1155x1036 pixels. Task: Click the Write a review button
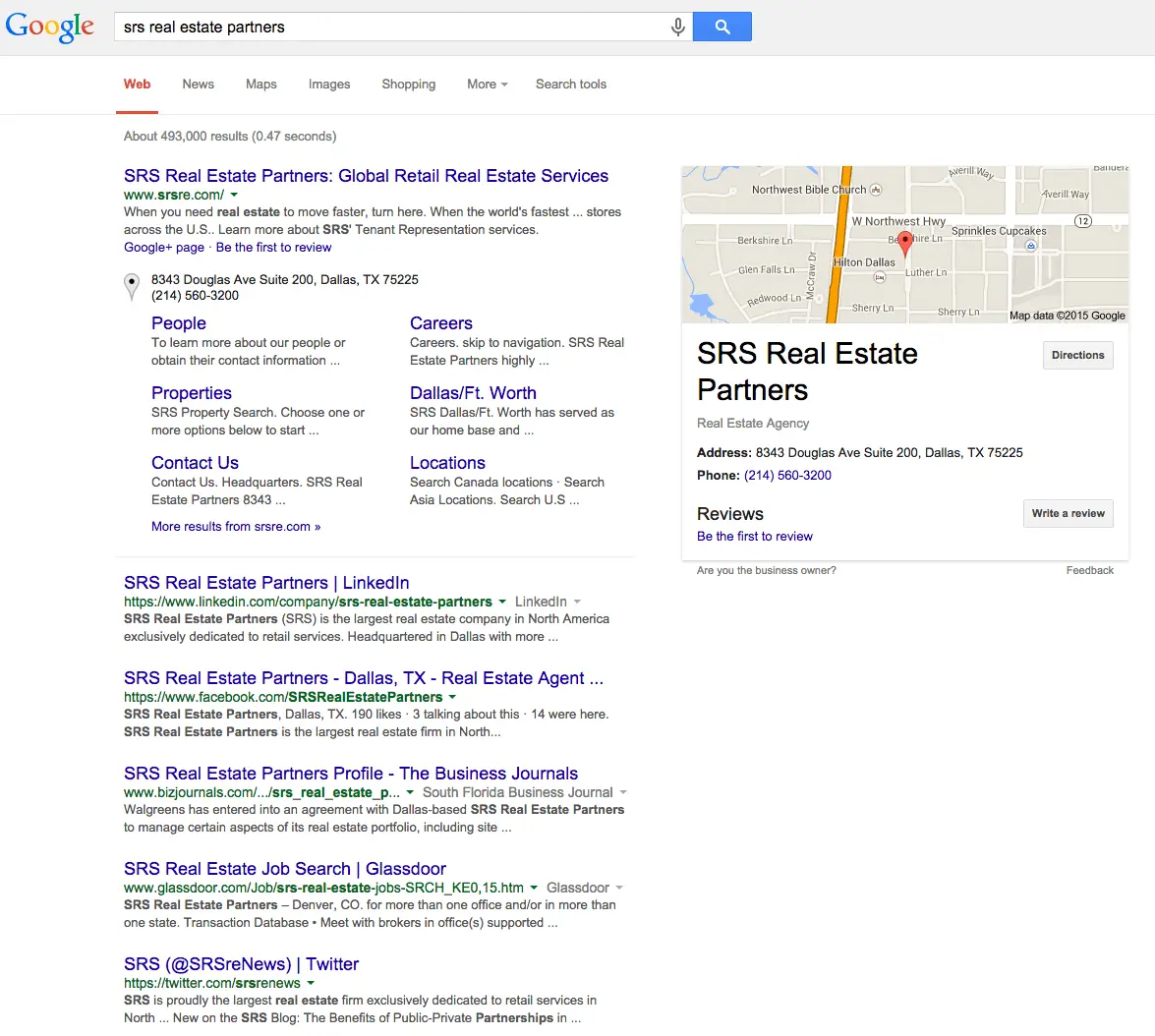coord(1068,514)
